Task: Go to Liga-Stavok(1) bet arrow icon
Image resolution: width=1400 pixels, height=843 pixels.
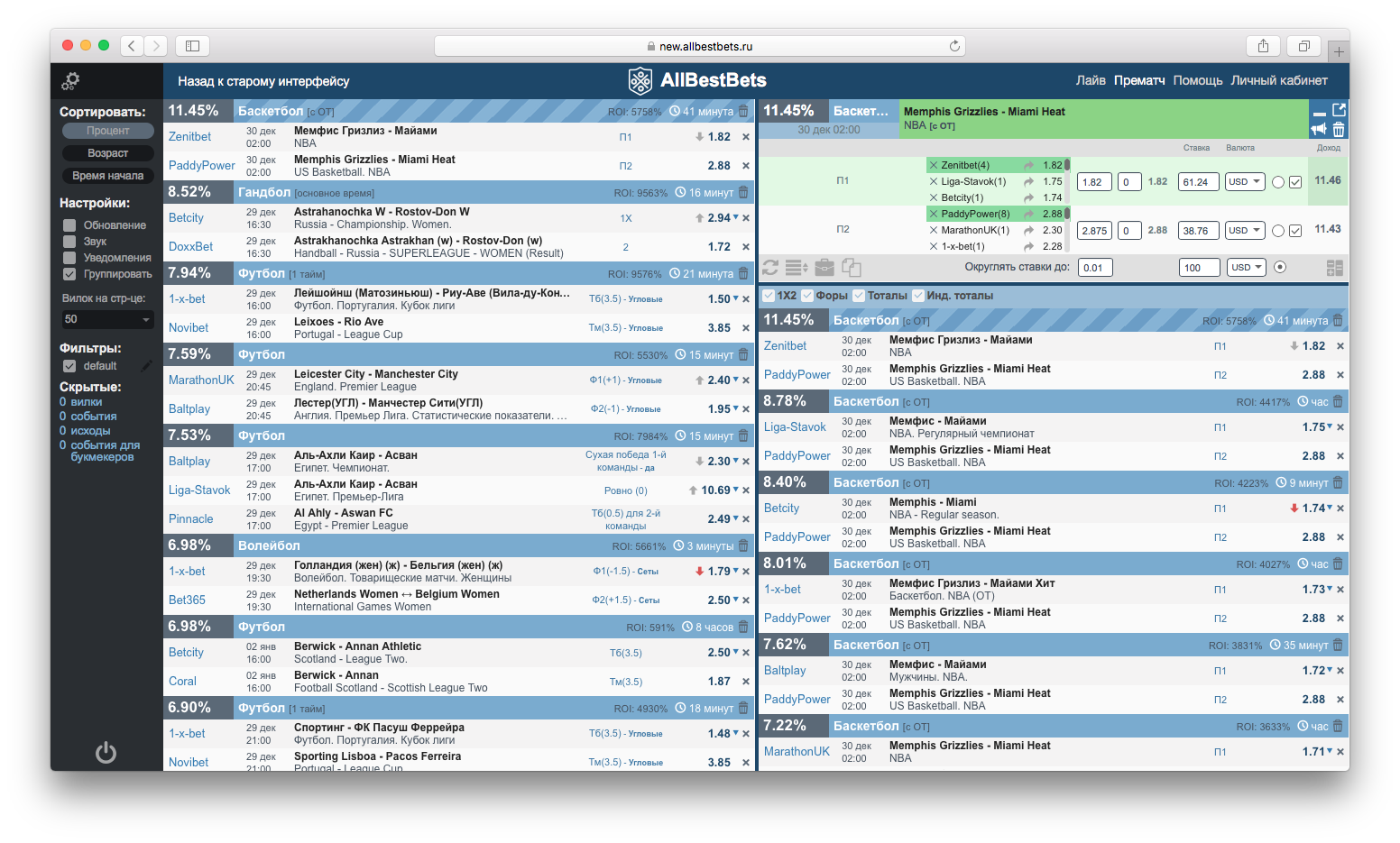Action: 1028,181
